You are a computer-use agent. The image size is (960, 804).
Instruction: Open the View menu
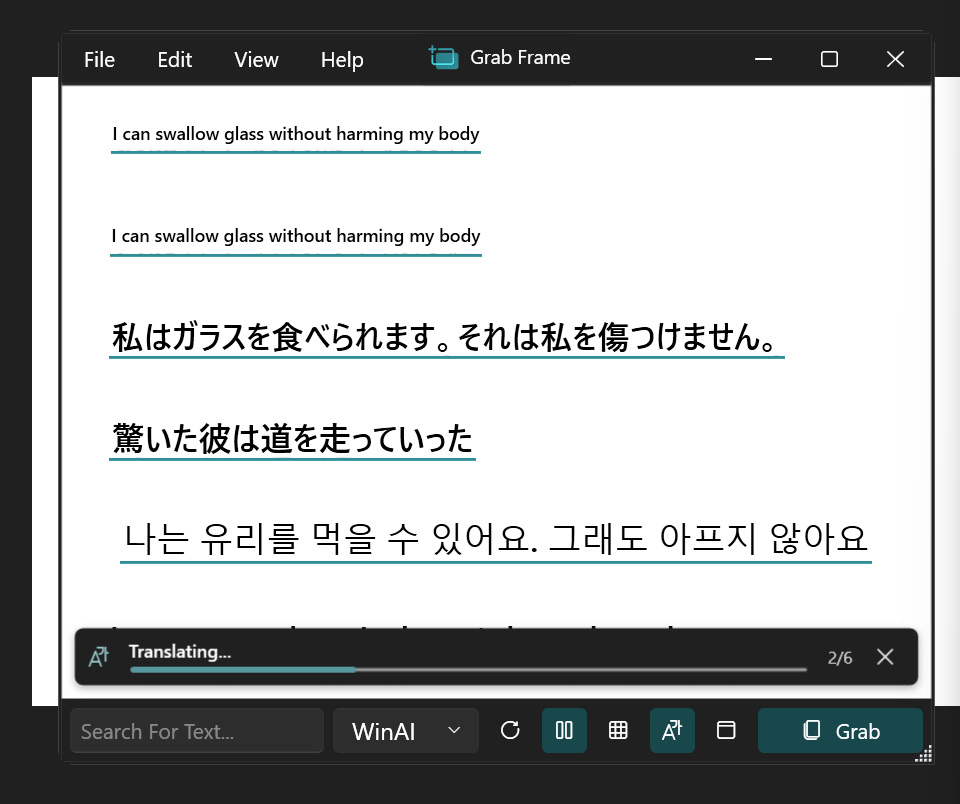click(256, 60)
